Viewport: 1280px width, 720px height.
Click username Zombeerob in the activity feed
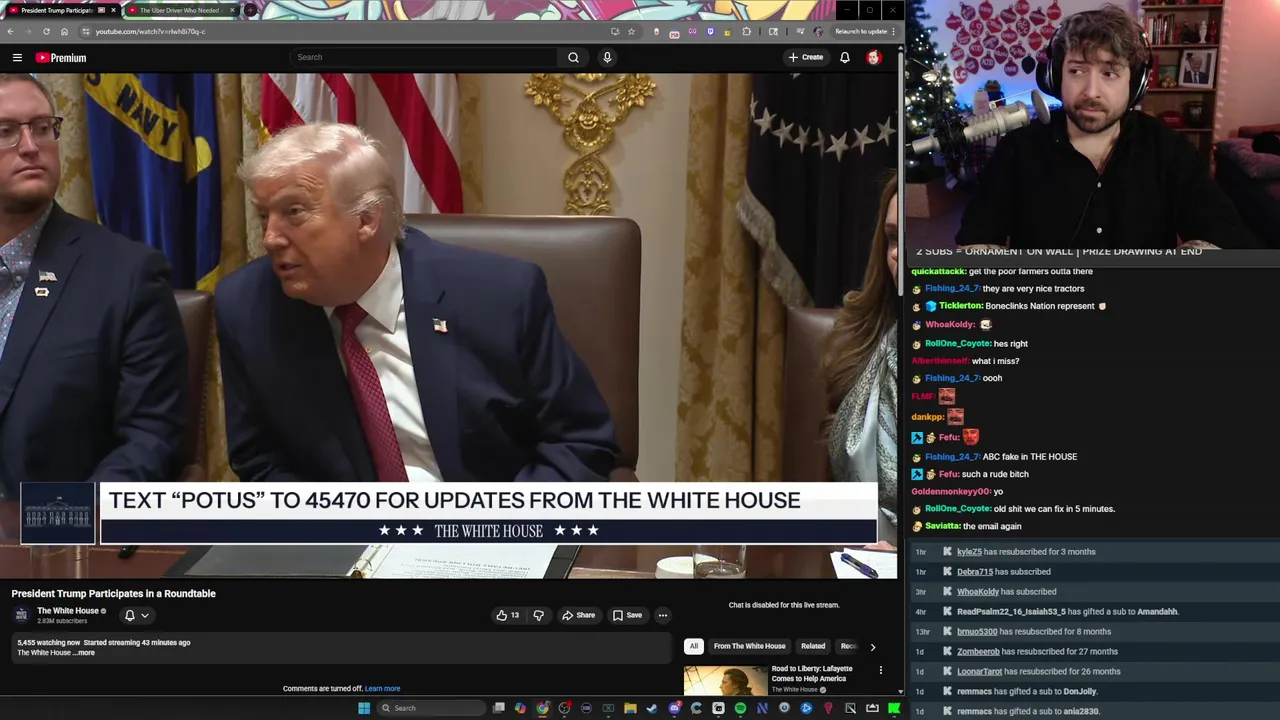(979, 652)
